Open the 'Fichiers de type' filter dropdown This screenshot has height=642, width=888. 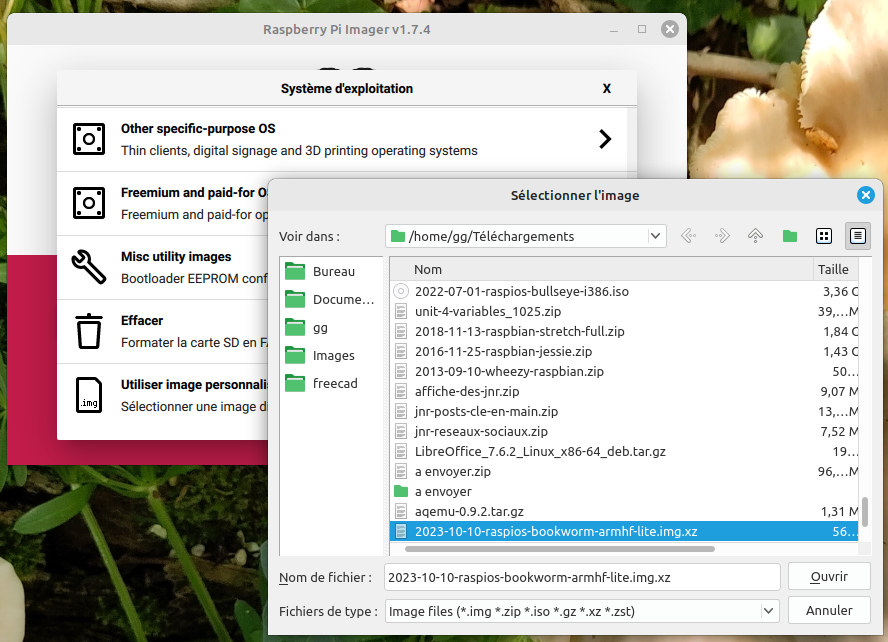(768, 611)
